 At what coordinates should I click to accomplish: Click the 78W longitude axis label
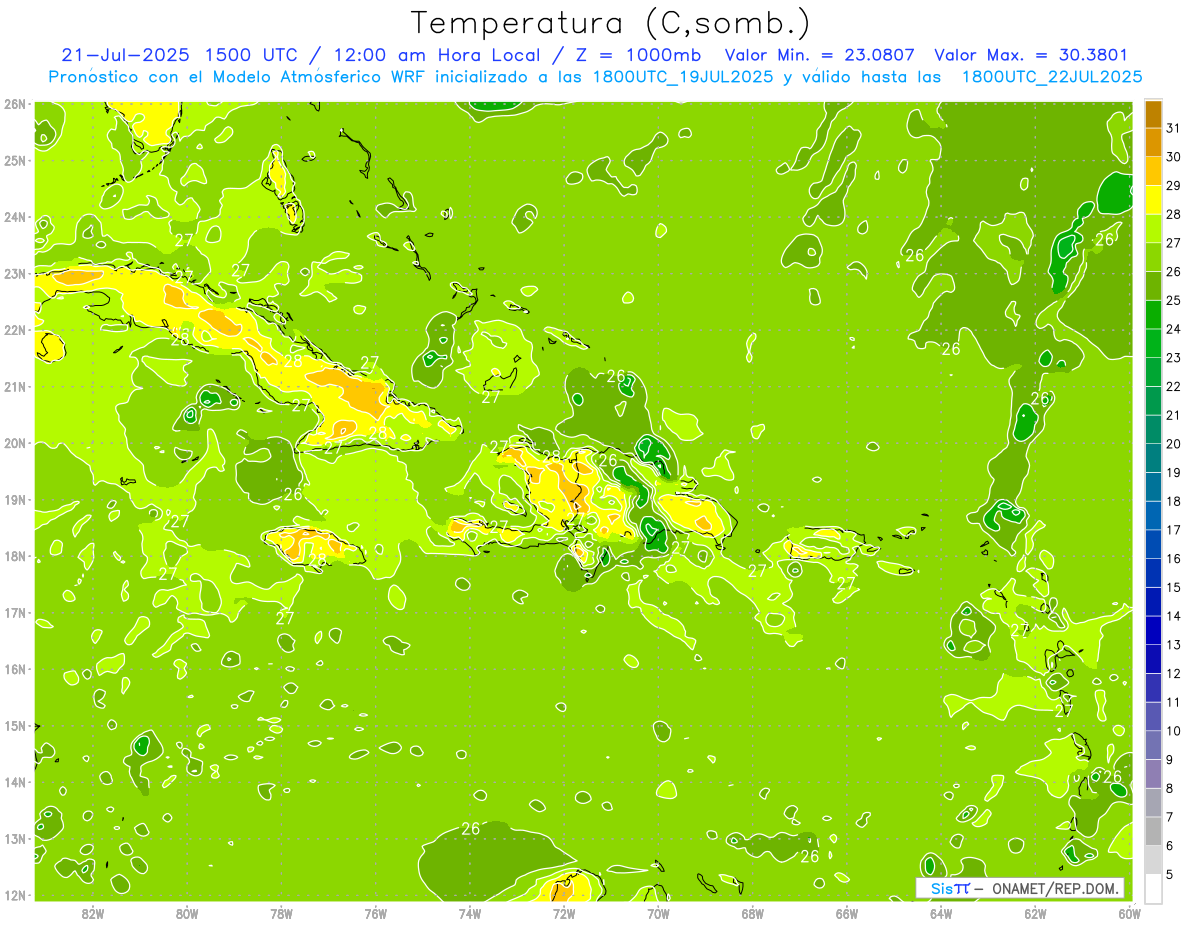(281, 913)
